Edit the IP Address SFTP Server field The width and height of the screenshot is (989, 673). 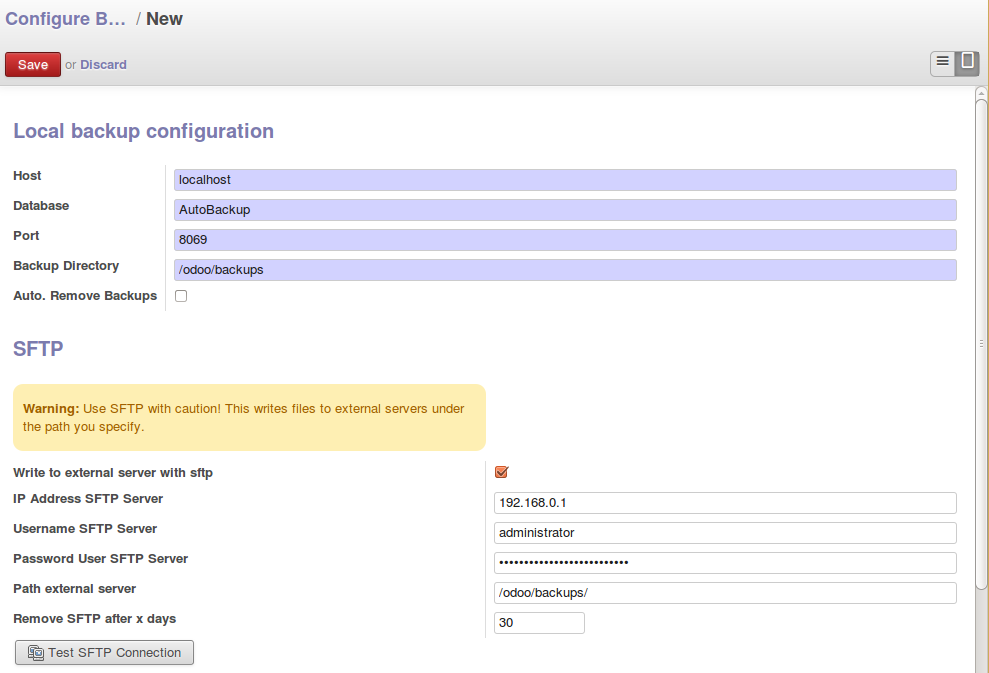pos(725,503)
